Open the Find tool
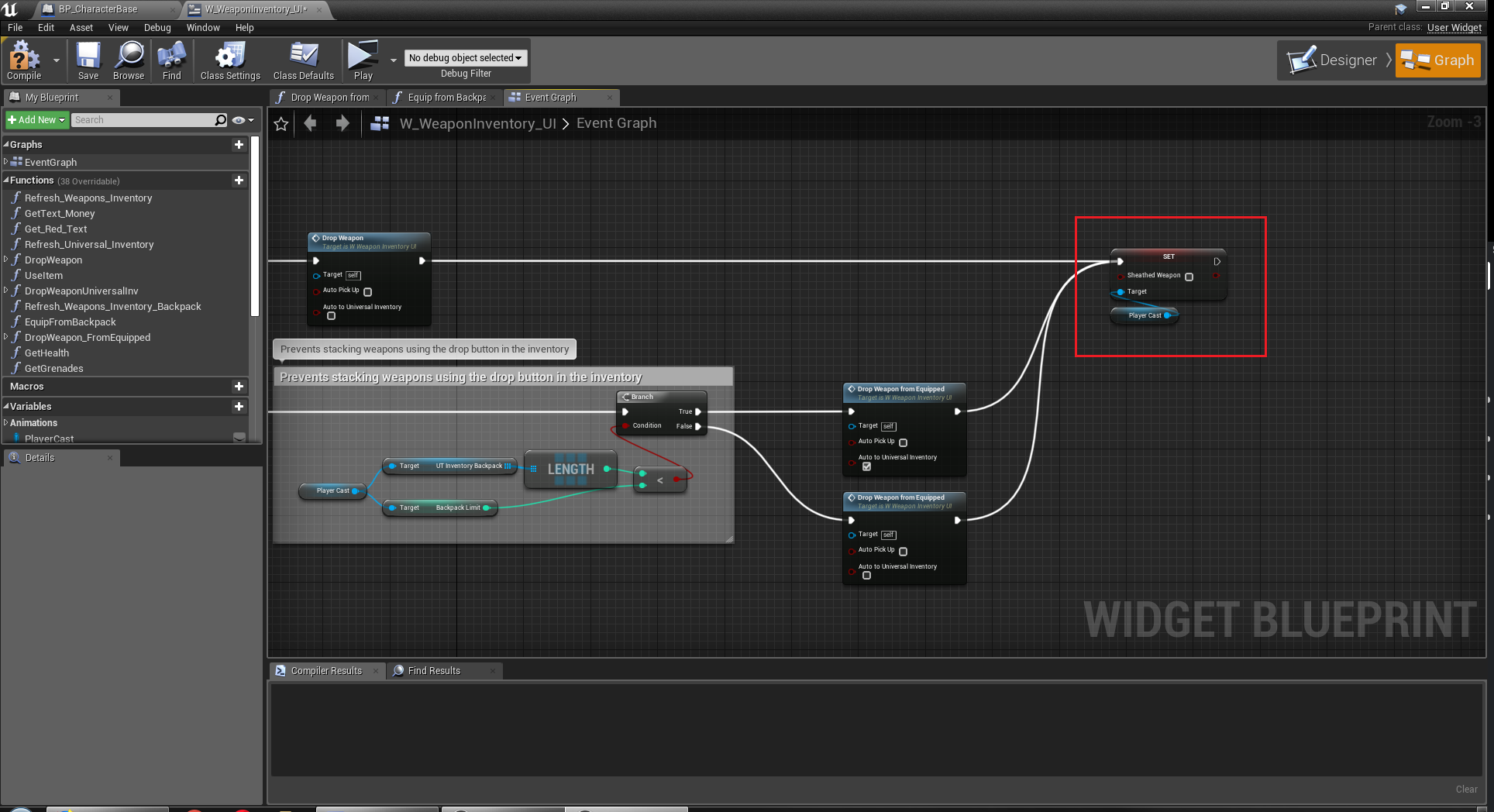This screenshot has height=812, width=1494. (x=171, y=60)
